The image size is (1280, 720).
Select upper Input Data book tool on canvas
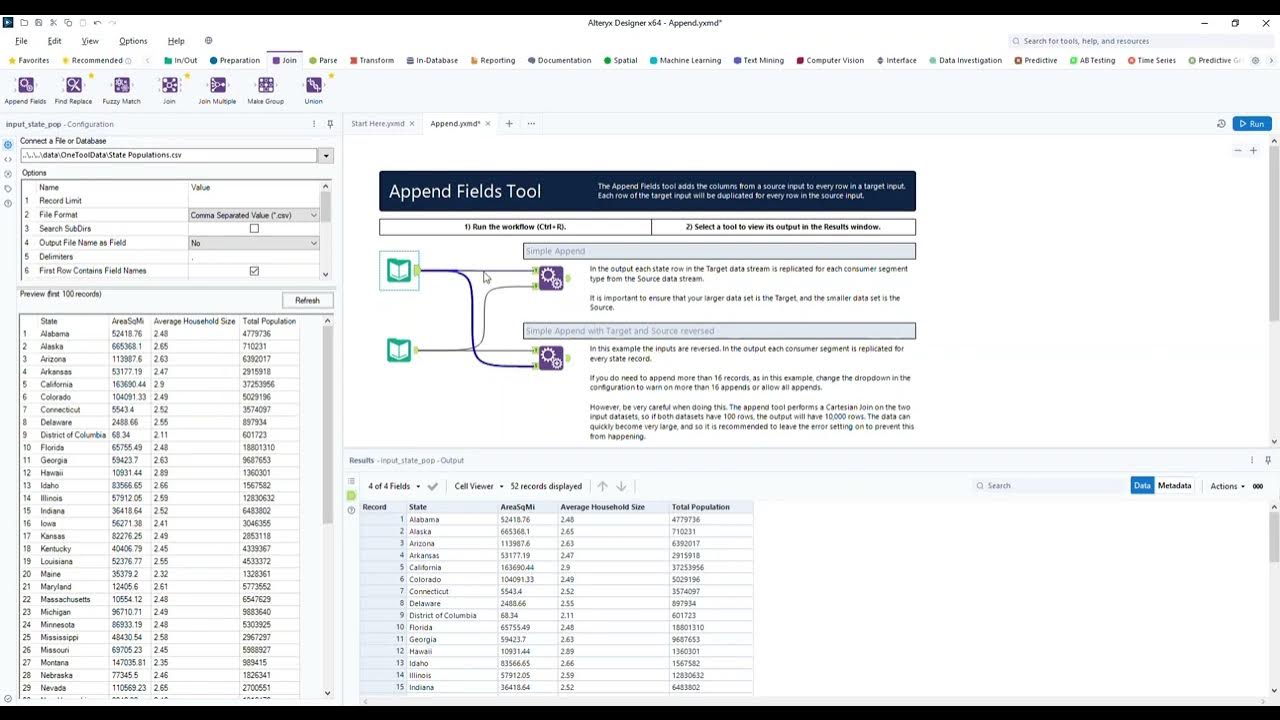coord(399,270)
